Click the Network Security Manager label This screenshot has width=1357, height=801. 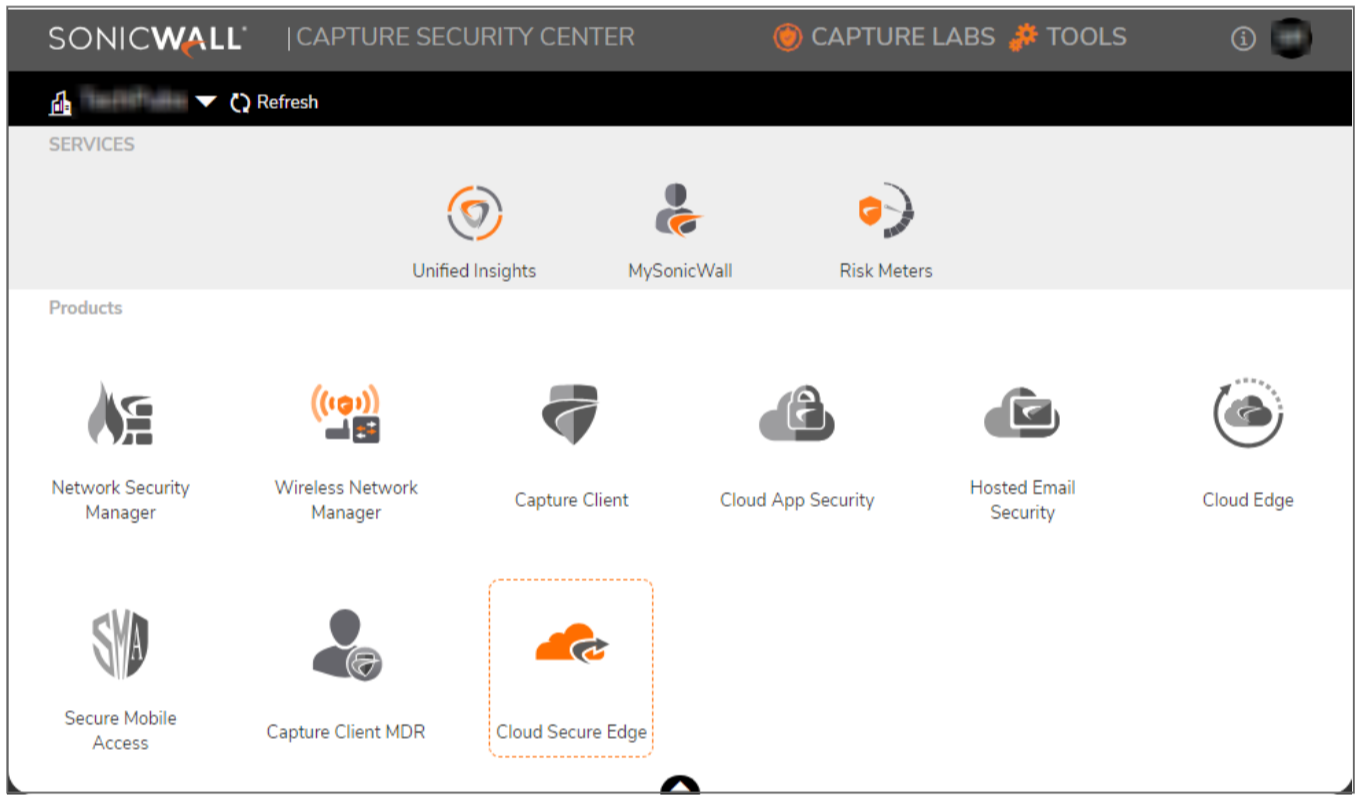[x=120, y=500]
